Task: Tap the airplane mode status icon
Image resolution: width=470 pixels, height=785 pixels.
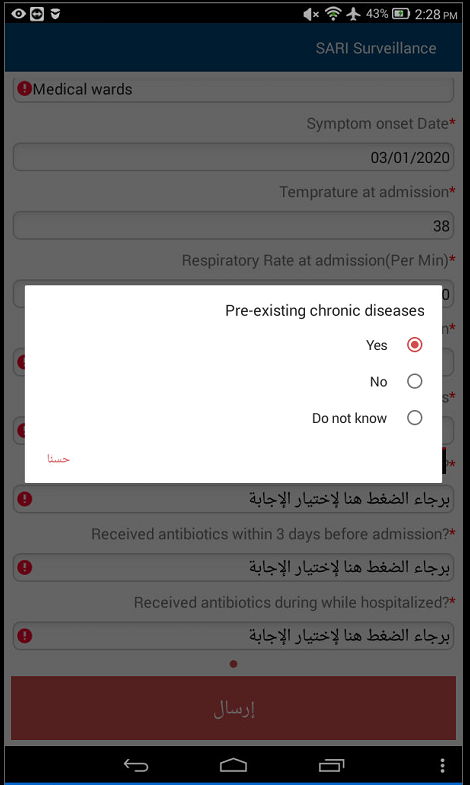Action: pyautogui.click(x=354, y=14)
